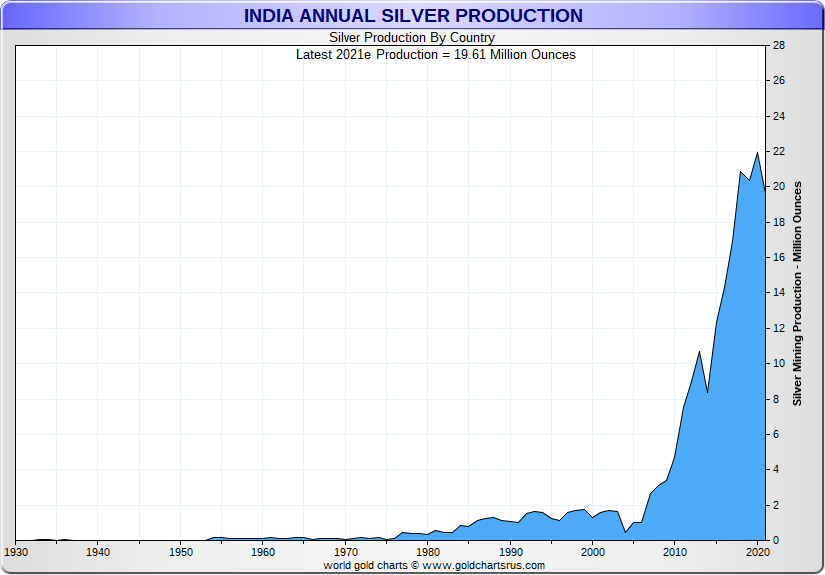
Task: Click the 1950 label on the x-axis
Action: (180, 552)
